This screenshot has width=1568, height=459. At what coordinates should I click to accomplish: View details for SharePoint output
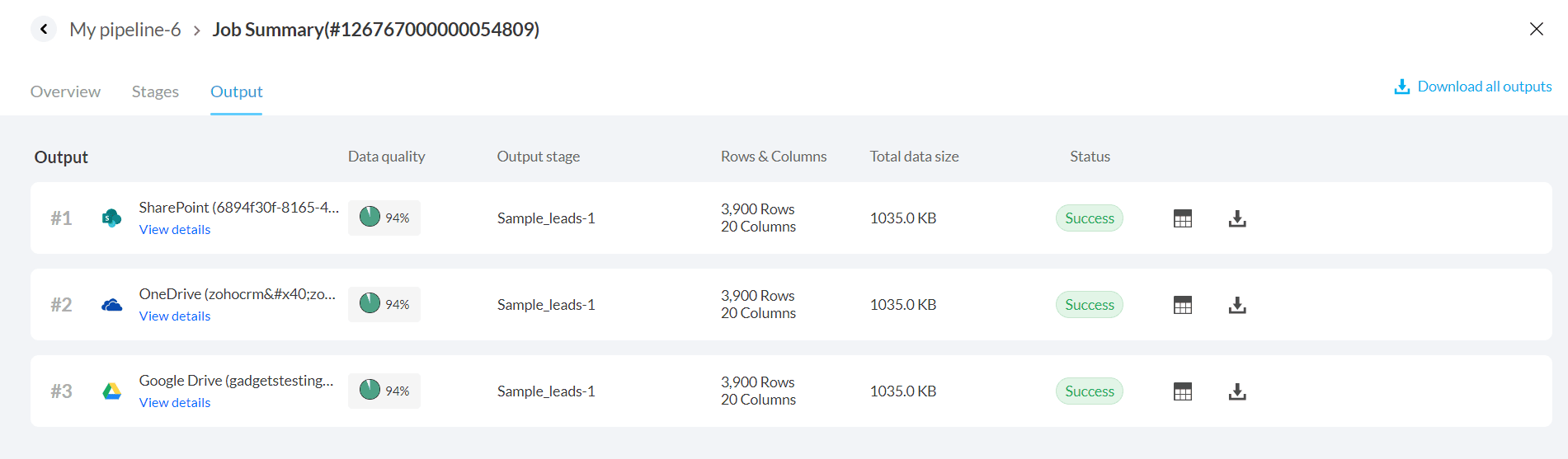175,230
